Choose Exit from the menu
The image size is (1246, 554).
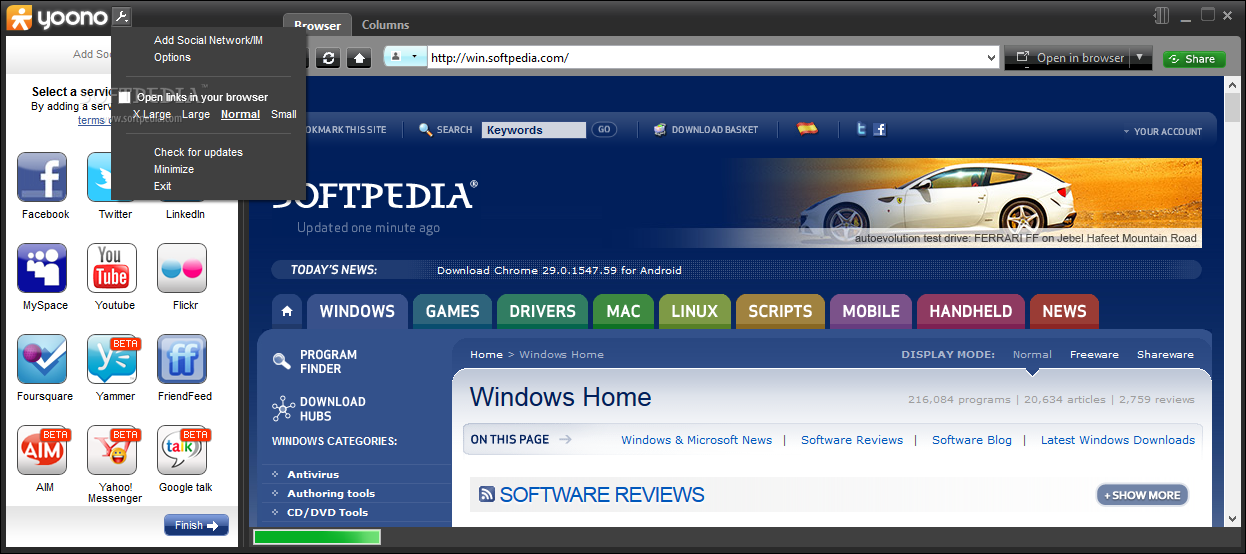click(x=162, y=186)
